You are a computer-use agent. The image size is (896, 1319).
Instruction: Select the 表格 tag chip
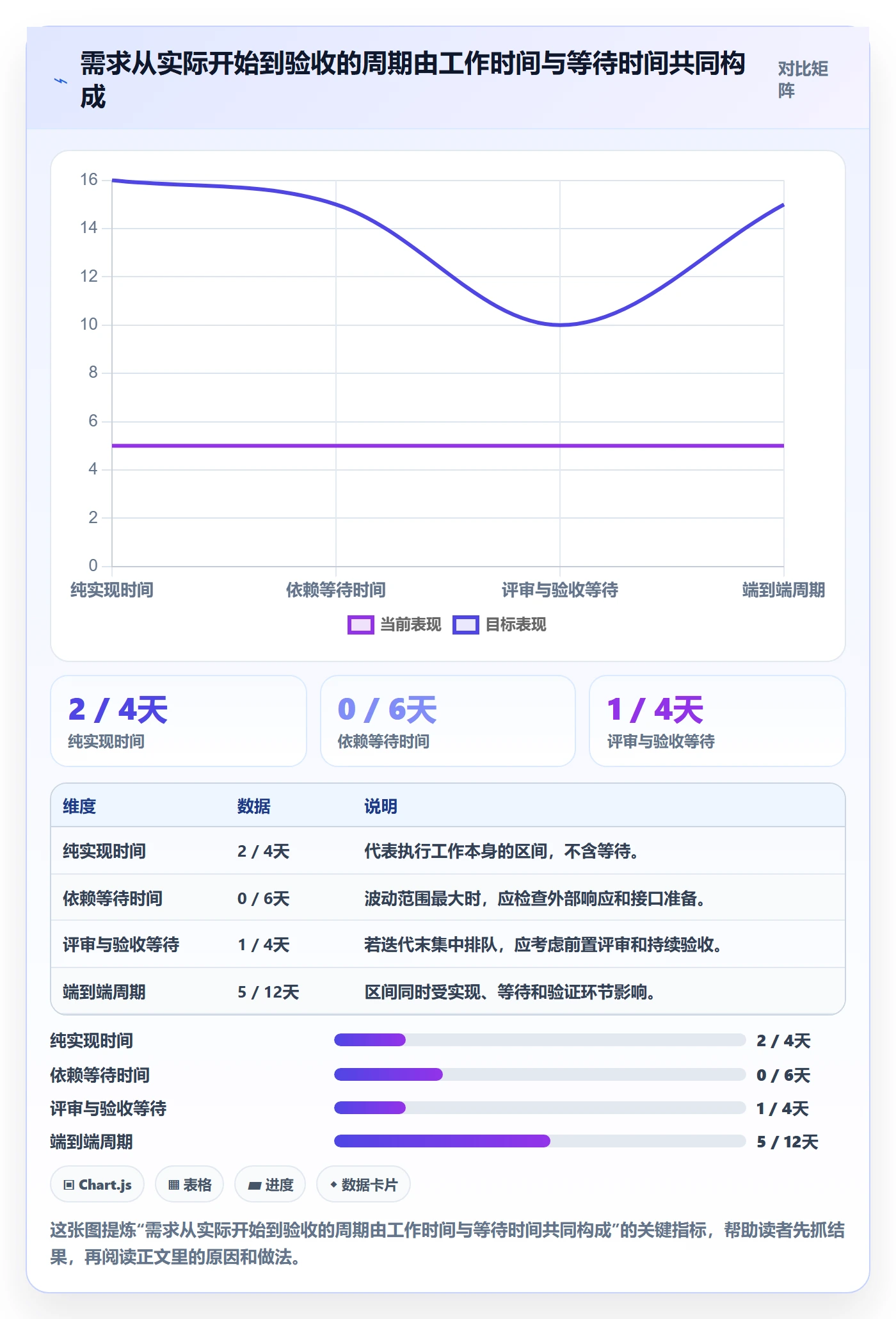tap(189, 1185)
